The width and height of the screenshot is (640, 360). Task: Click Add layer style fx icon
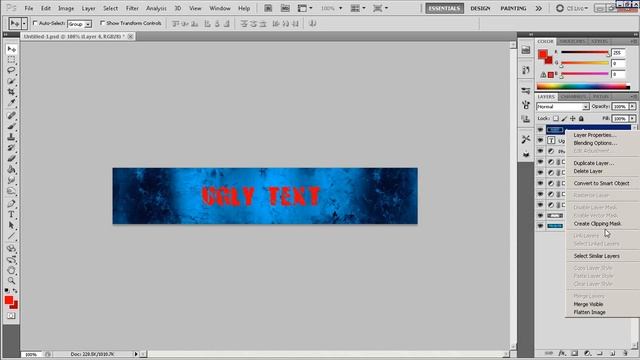click(x=562, y=353)
